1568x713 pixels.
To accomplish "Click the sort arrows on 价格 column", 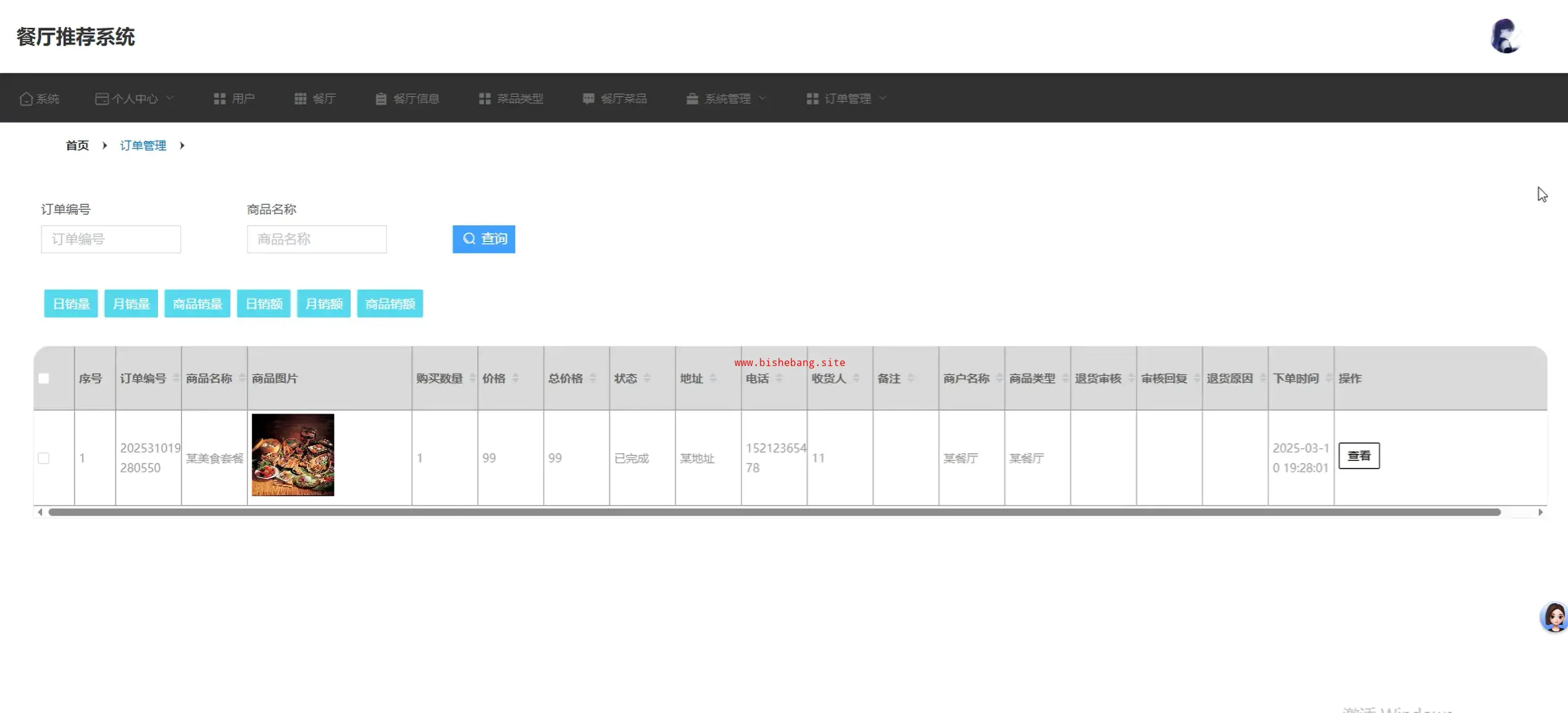I will (515, 378).
